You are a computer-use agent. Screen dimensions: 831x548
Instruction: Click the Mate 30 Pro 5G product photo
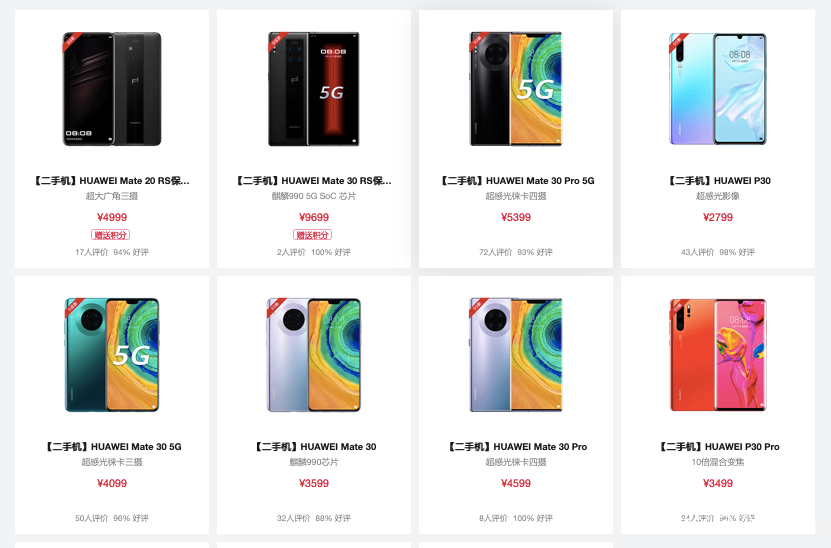click(x=516, y=89)
